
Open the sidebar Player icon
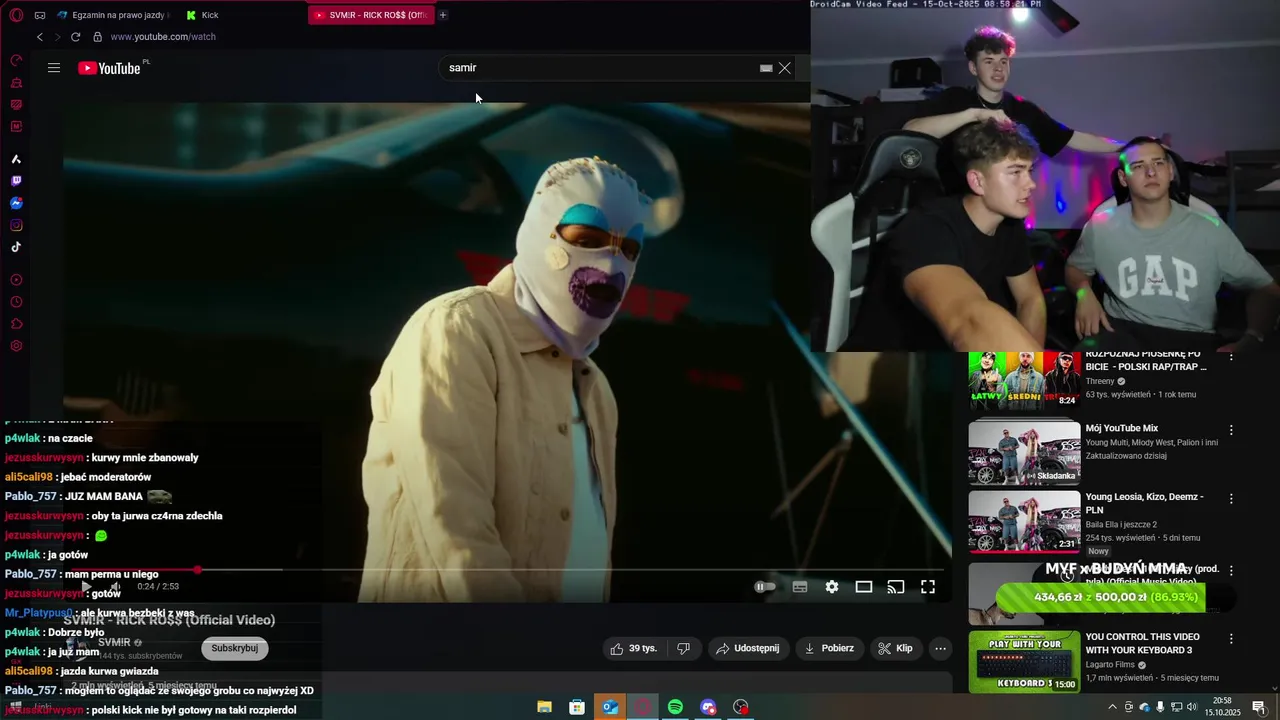click(x=16, y=280)
